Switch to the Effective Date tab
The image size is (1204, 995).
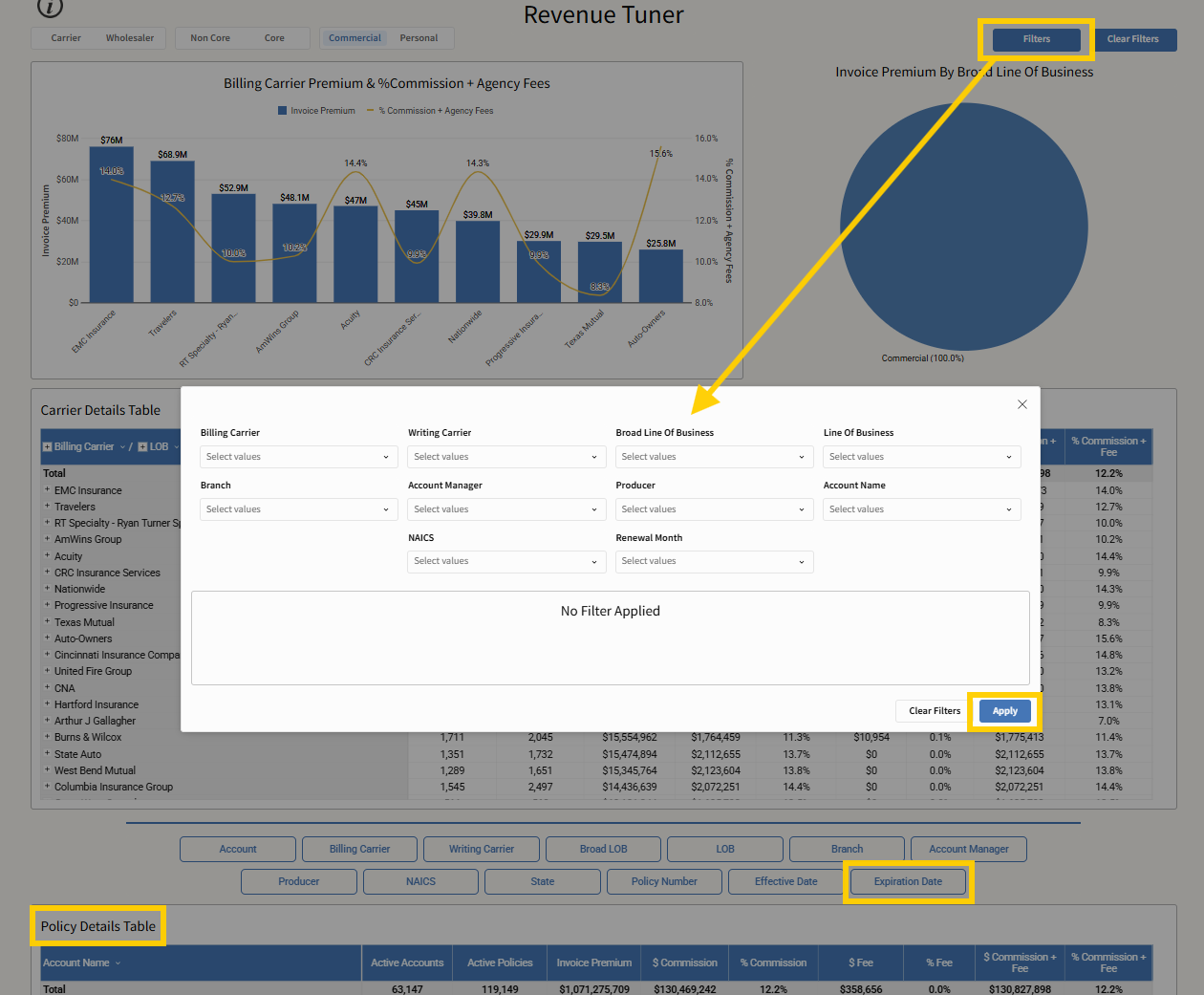point(786,881)
